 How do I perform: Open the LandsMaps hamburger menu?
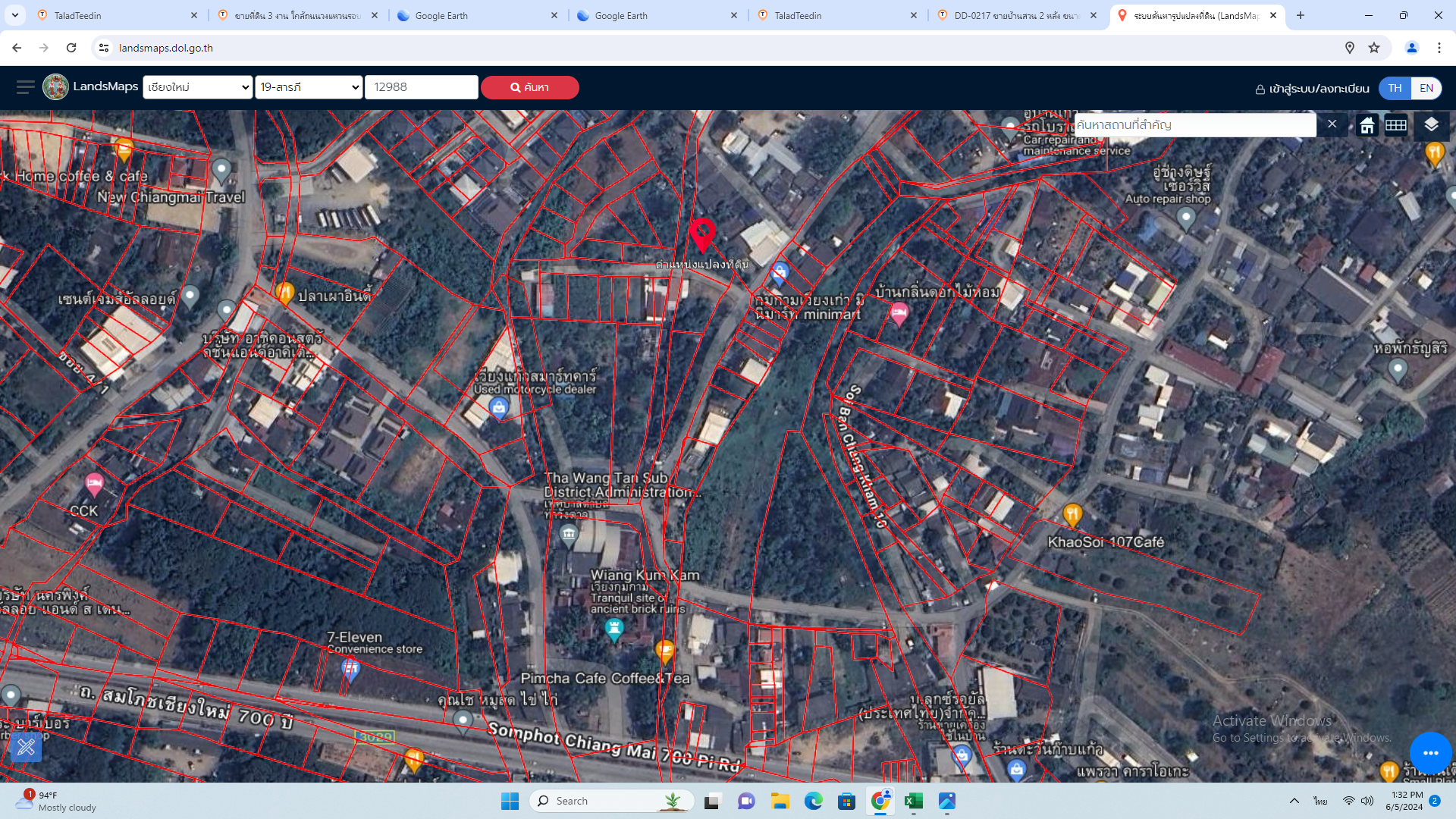25,87
